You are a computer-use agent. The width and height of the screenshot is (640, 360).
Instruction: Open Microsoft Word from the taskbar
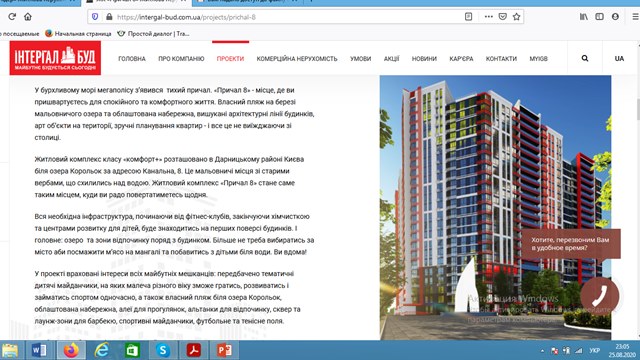40,350
